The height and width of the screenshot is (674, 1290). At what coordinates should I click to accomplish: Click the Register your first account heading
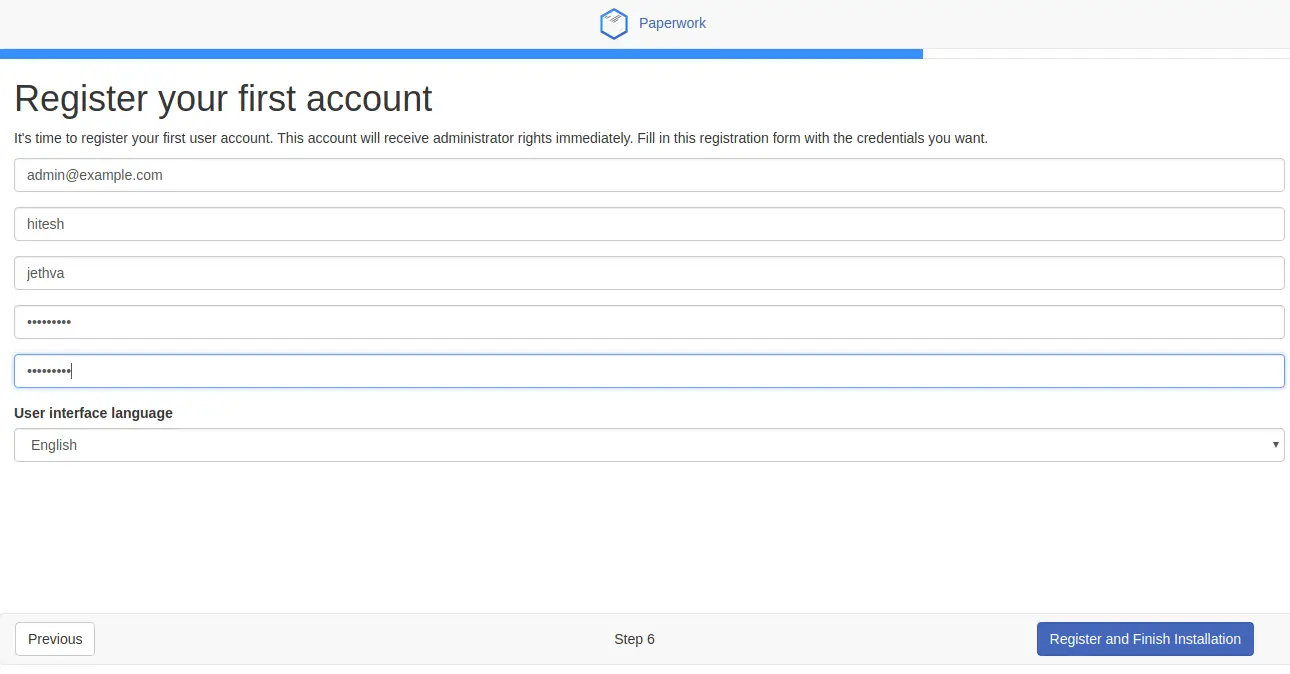click(x=223, y=99)
